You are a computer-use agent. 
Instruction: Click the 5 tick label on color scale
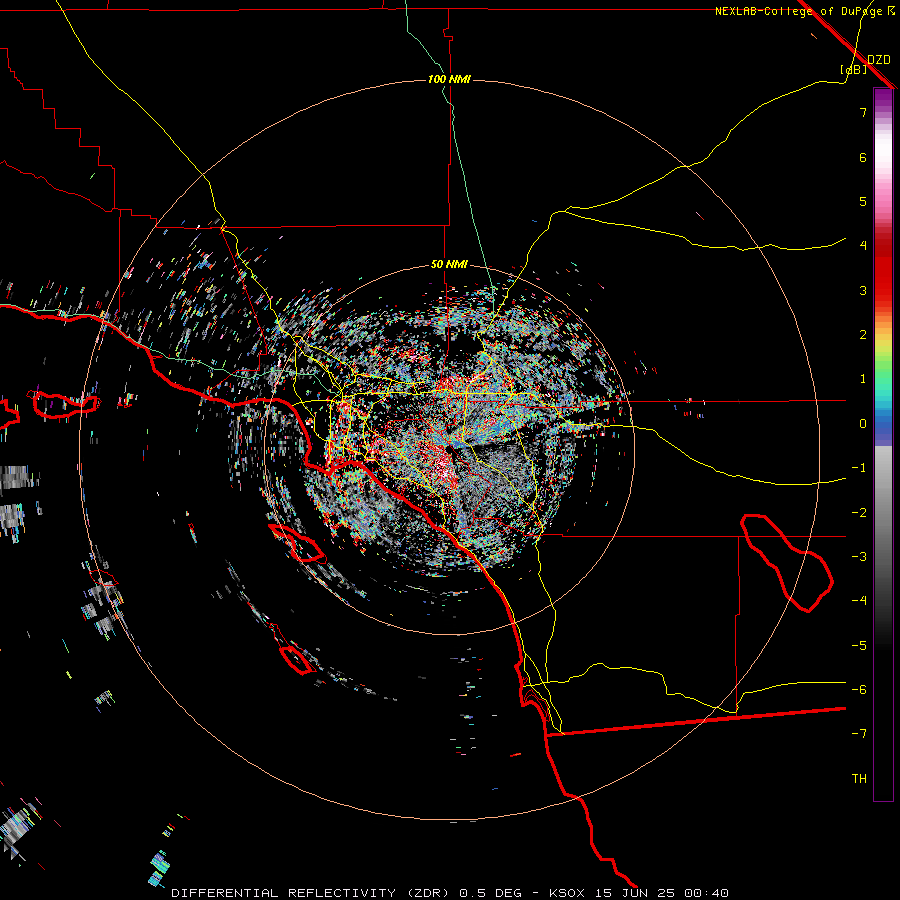(863, 201)
